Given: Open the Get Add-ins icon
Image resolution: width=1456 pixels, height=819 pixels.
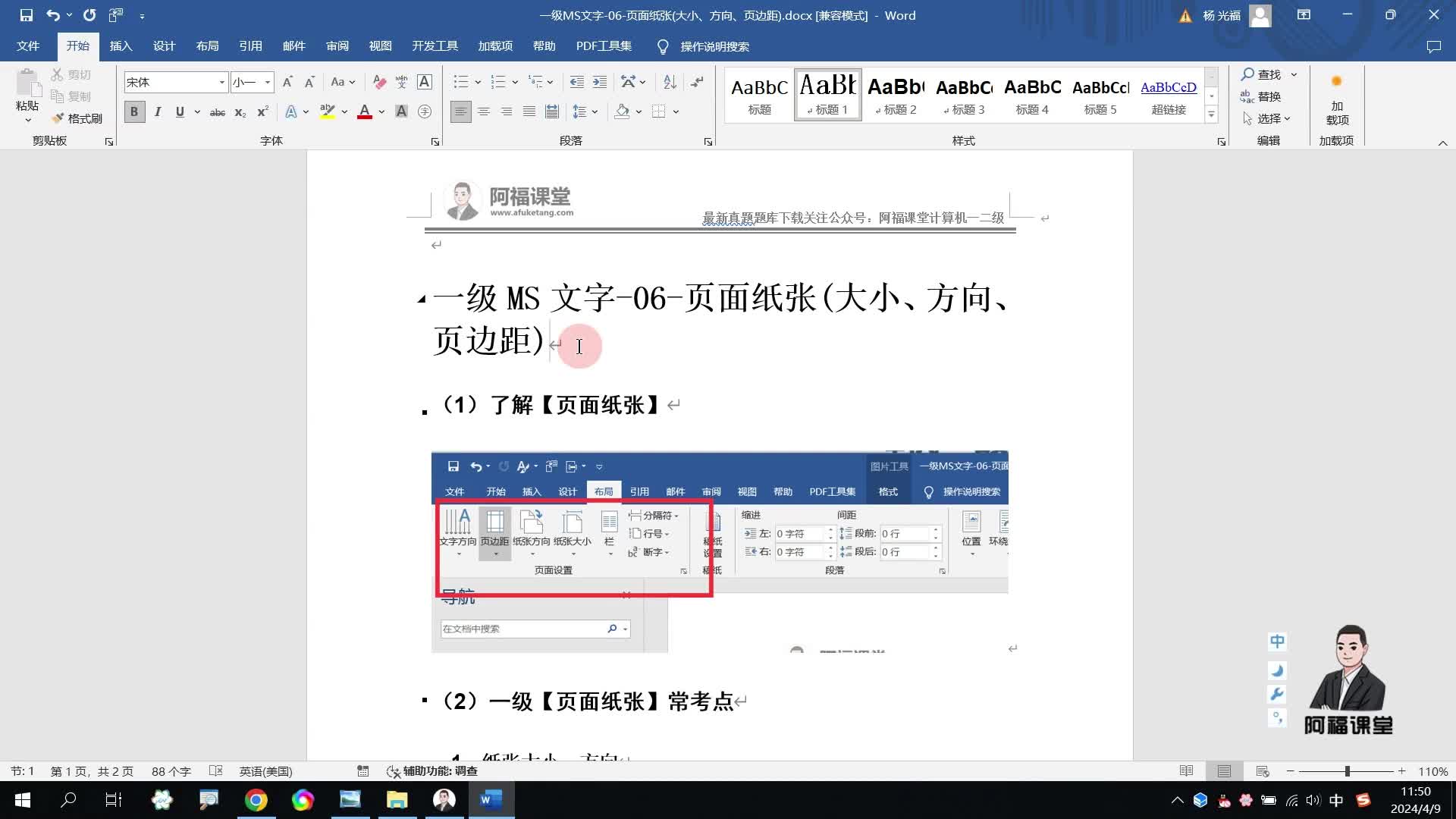Looking at the screenshot, I should pyautogui.click(x=1336, y=99).
